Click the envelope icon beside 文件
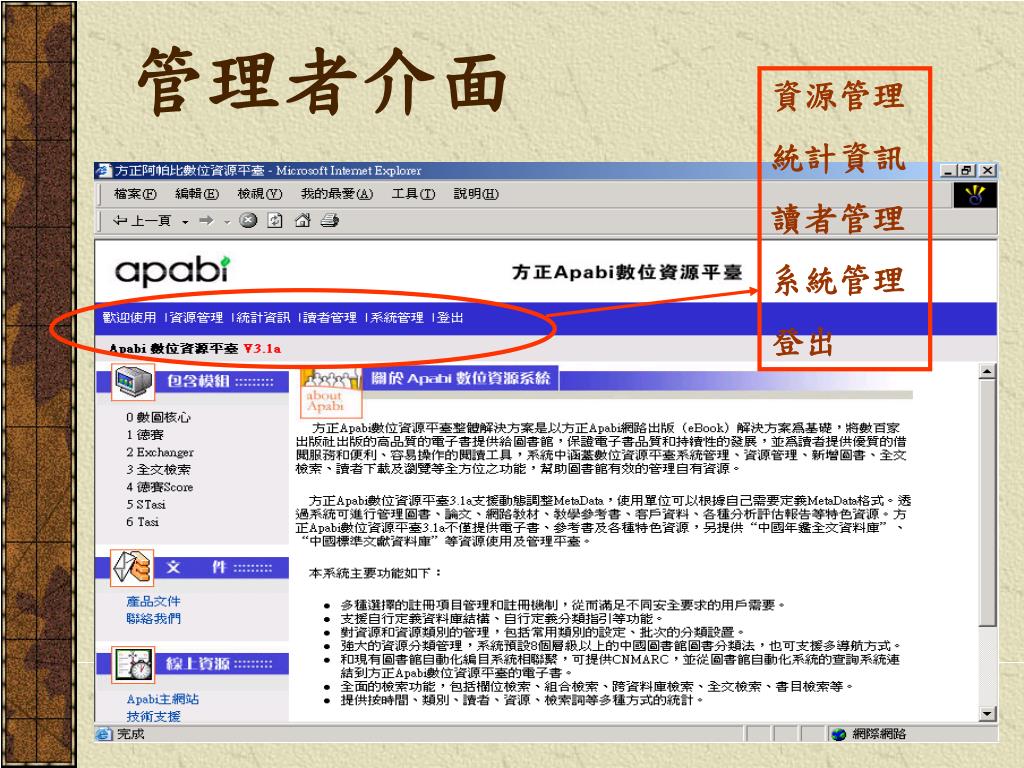This screenshot has height=768, width=1024. (x=133, y=568)
